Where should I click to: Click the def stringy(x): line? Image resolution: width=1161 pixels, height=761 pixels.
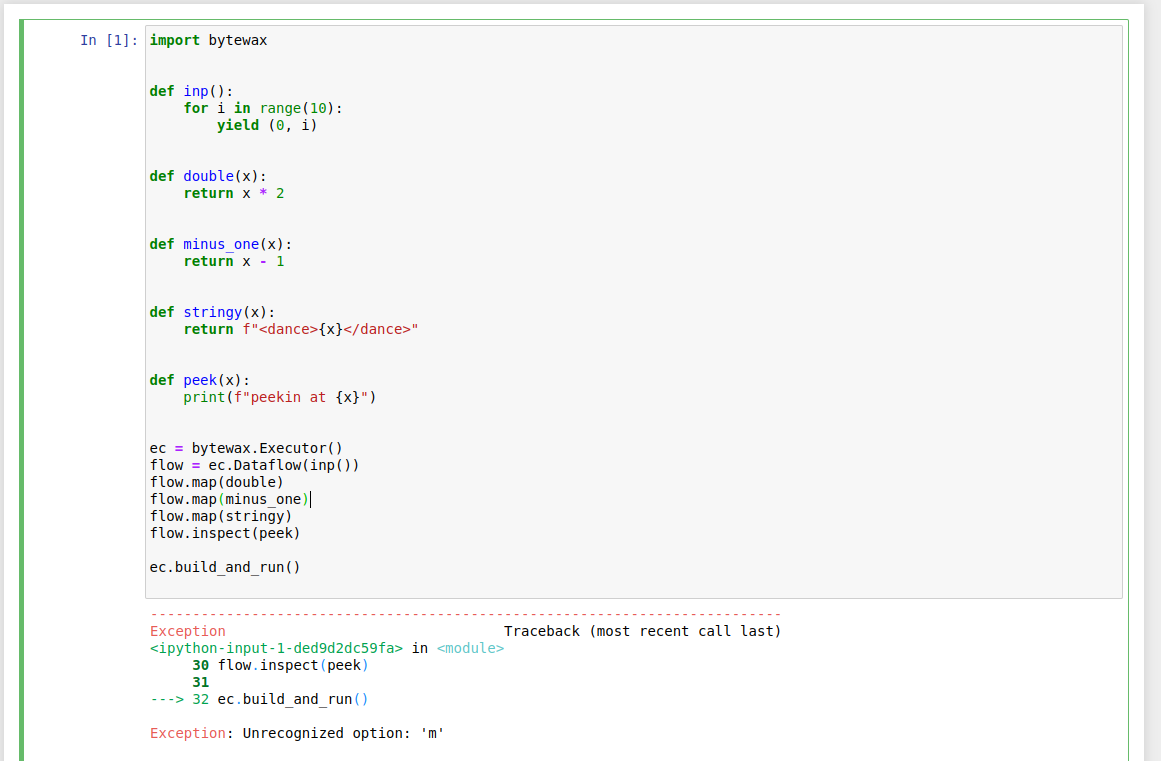point(213,312)
